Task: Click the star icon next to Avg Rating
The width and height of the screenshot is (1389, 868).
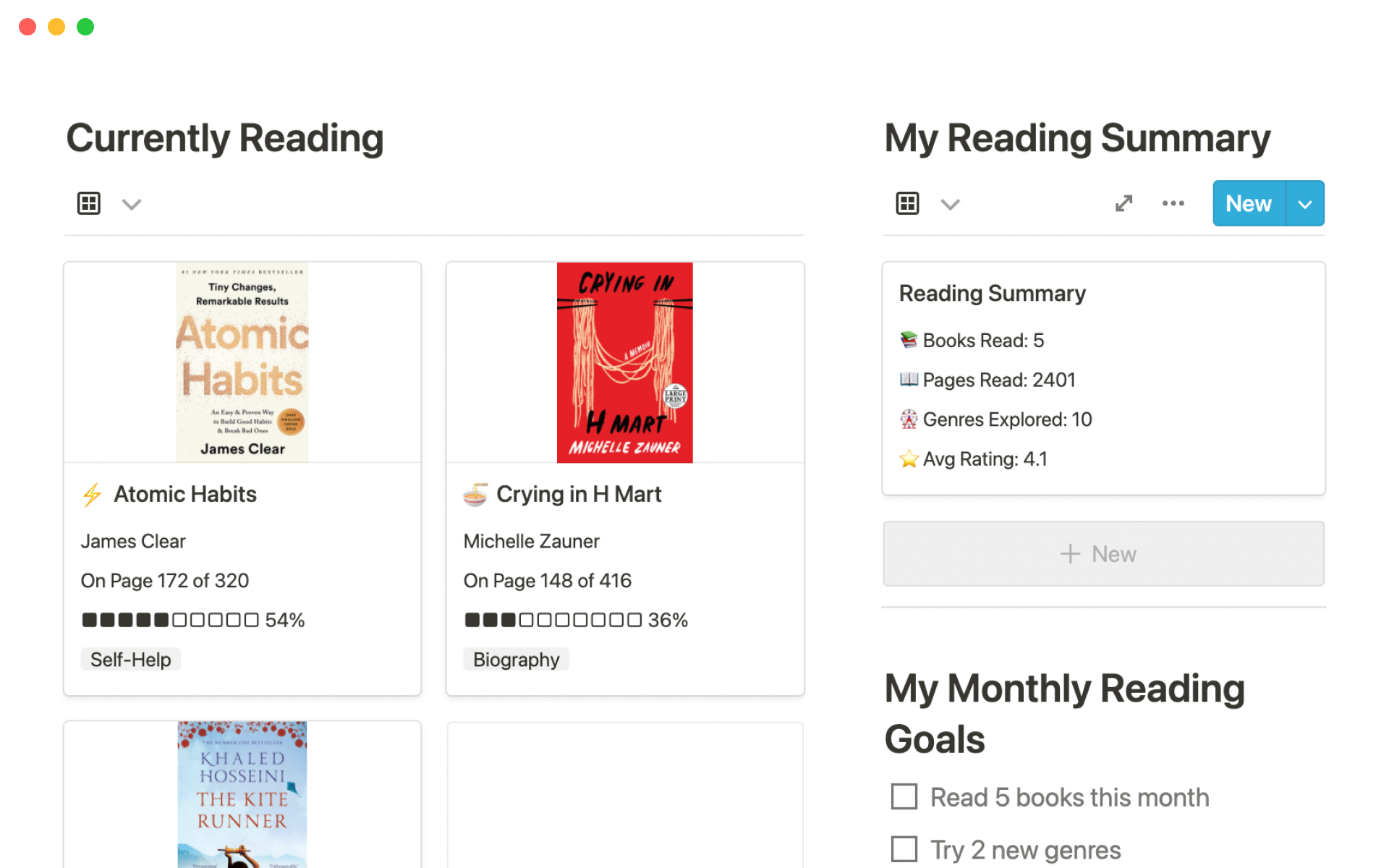Action: coord(909,459)
